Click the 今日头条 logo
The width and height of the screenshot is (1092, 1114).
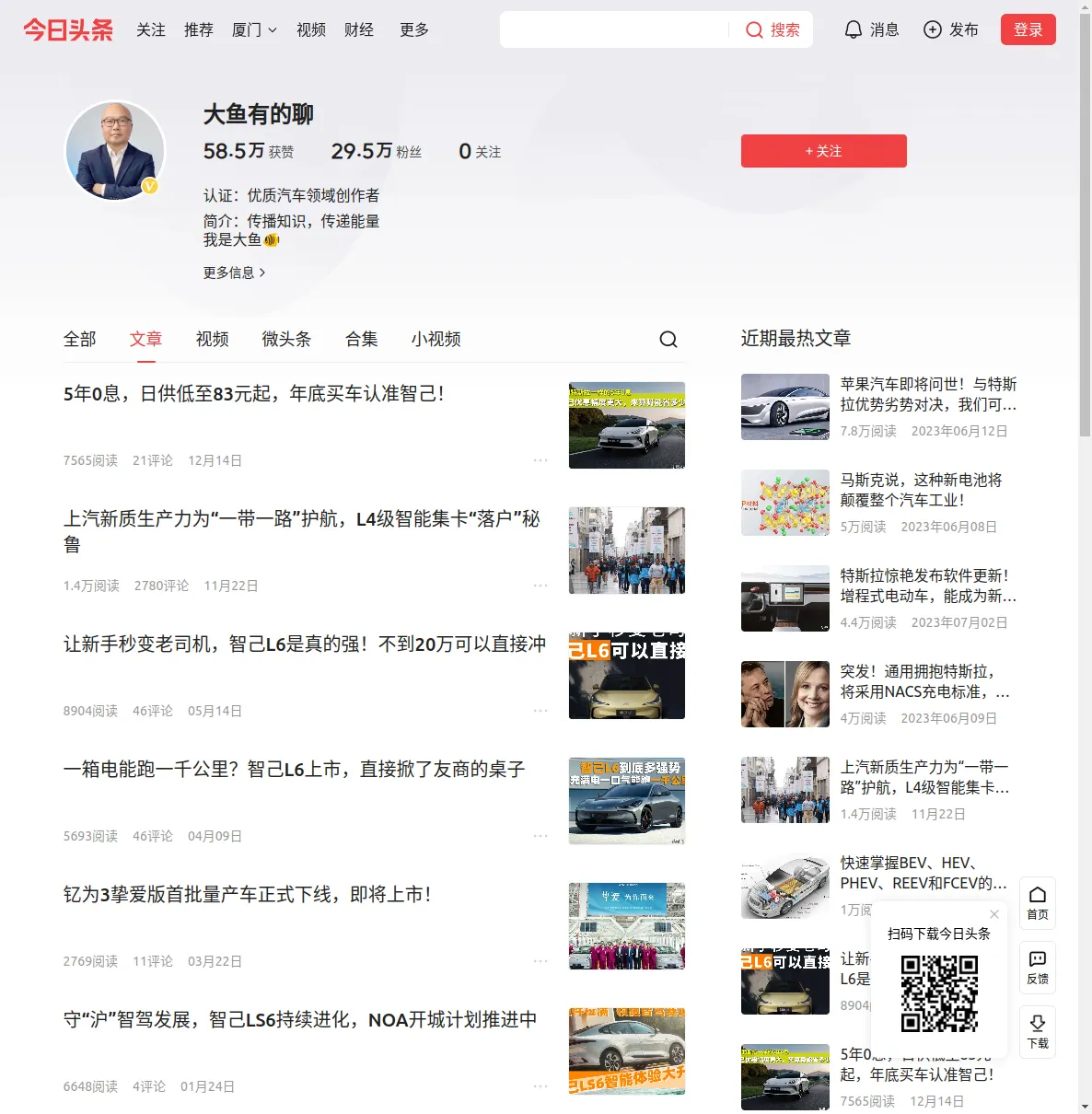click(x=68, y=29)
